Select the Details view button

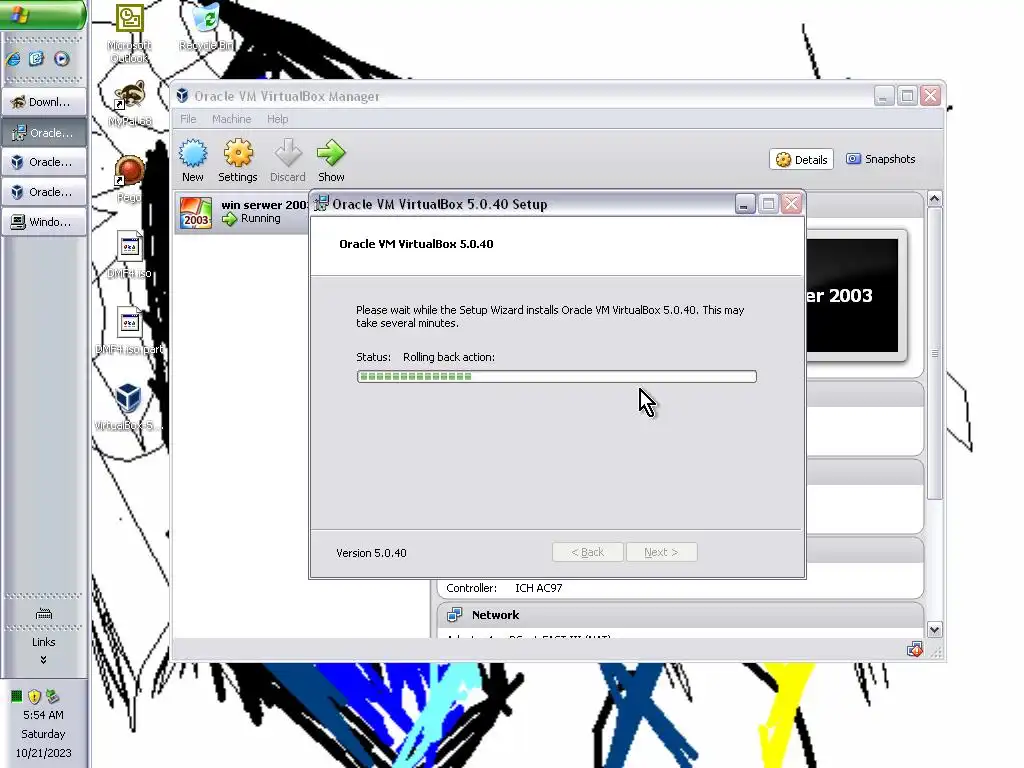coord(801,159)
